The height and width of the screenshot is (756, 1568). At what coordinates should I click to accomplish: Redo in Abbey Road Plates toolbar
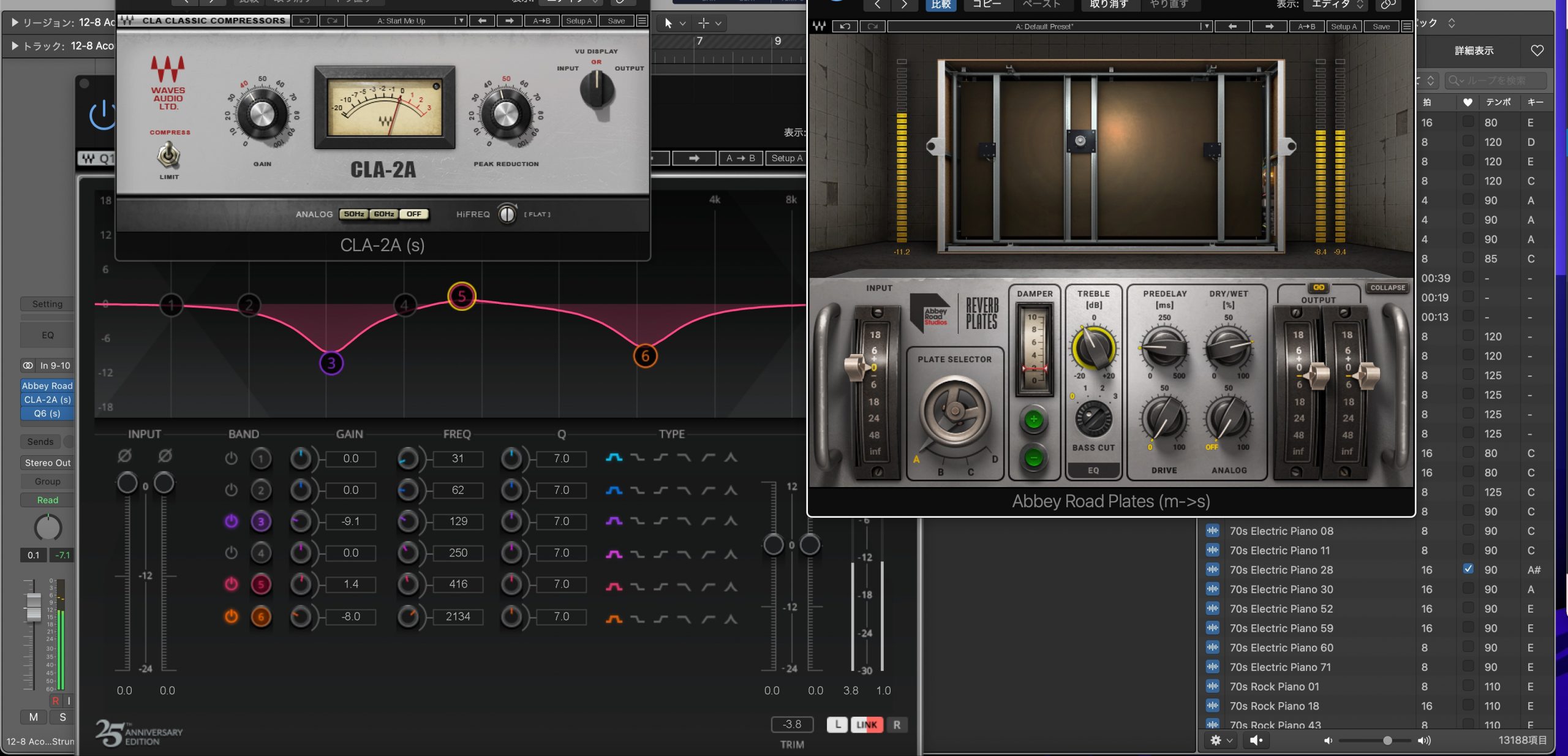872,26
